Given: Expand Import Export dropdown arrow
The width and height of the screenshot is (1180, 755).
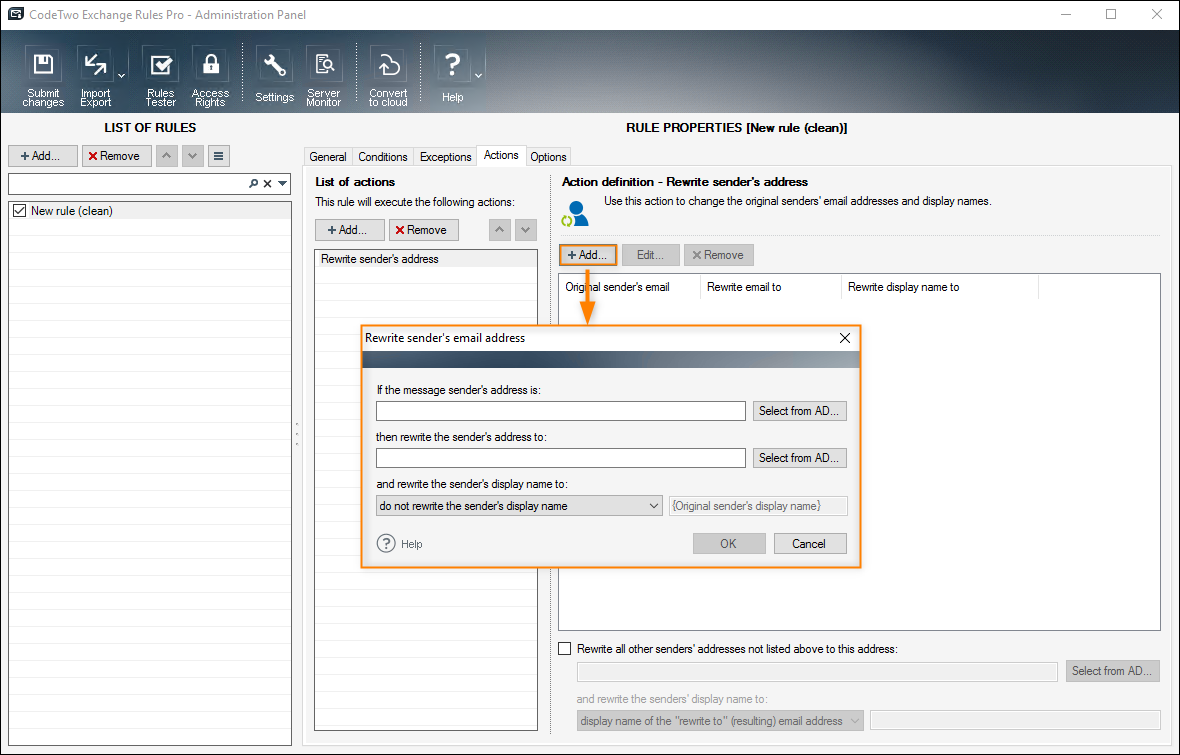Looking at the screenshot, I should 121,75.
